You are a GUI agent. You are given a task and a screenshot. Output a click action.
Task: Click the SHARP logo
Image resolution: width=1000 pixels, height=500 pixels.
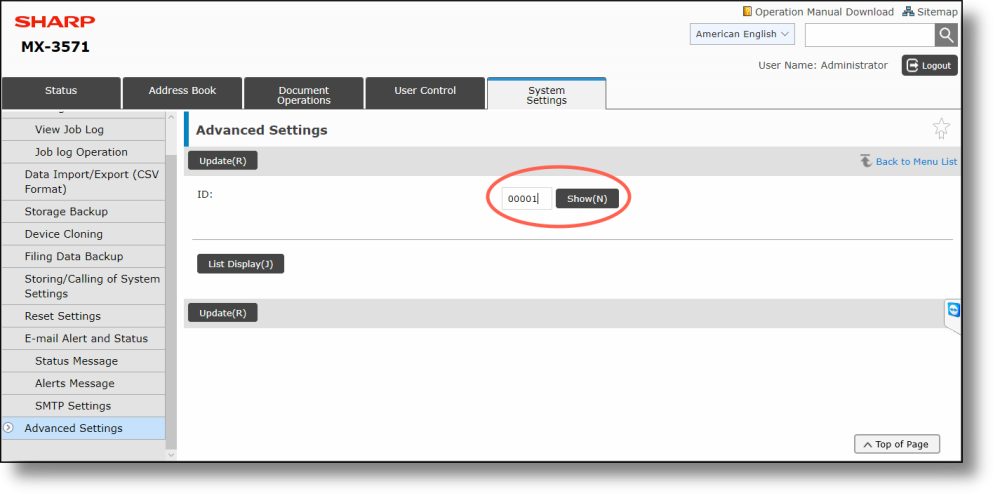(x=55, y=22)
